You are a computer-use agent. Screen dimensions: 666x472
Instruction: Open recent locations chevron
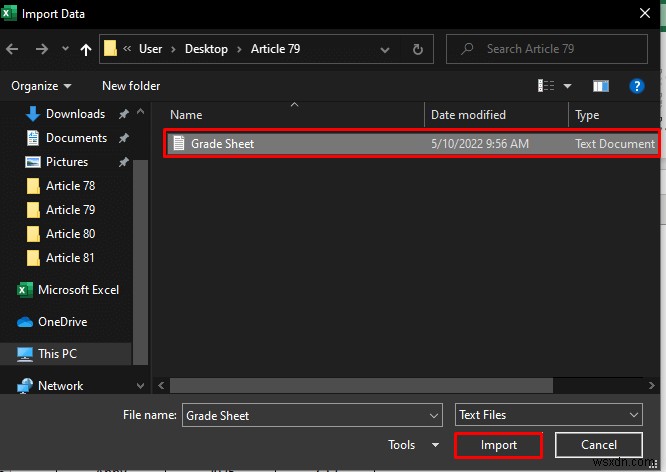(65, 49)
